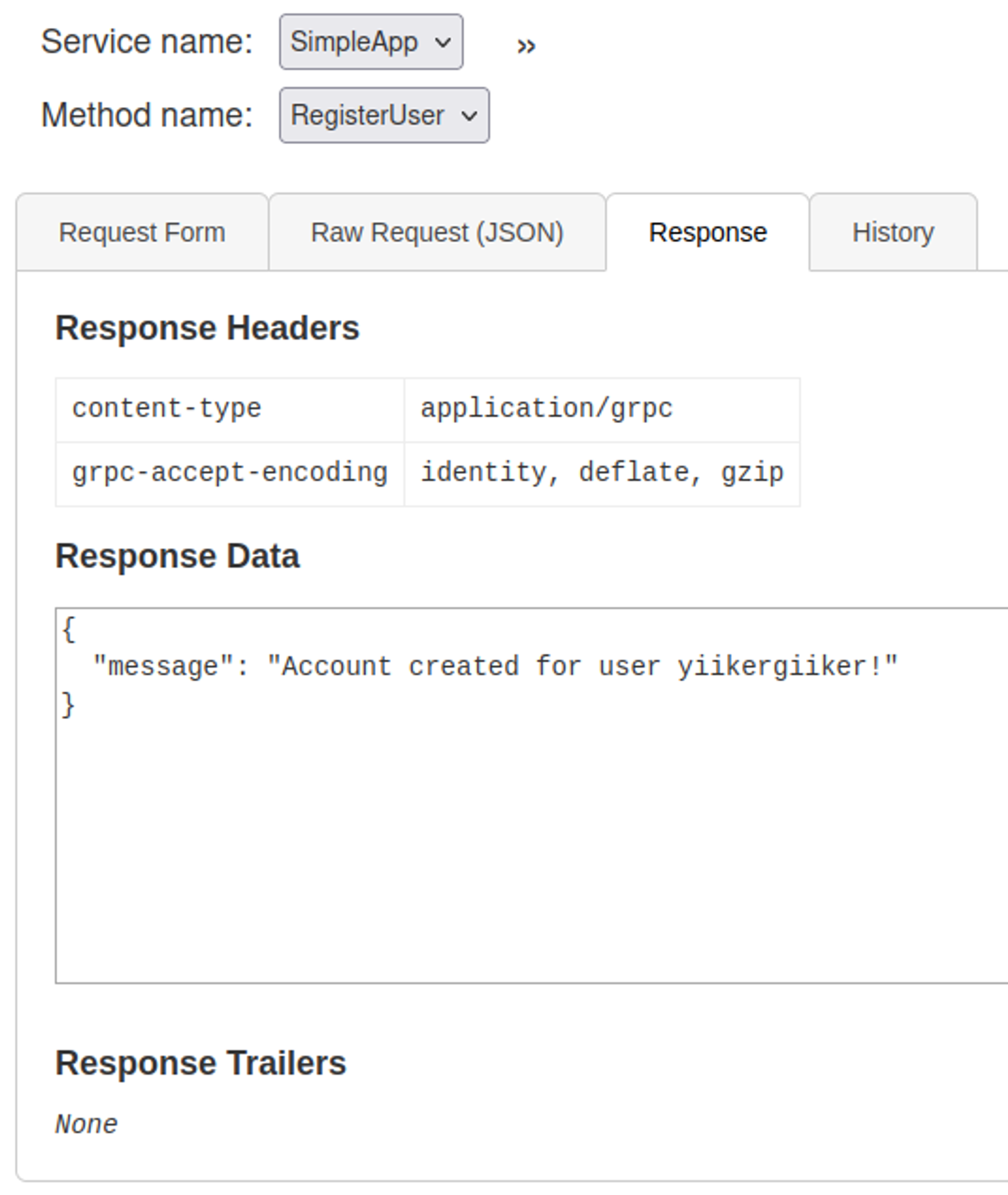Screen dimensions: 1008x1195
Task: Click the closing brace in response JSON
Action: [68, 704]
